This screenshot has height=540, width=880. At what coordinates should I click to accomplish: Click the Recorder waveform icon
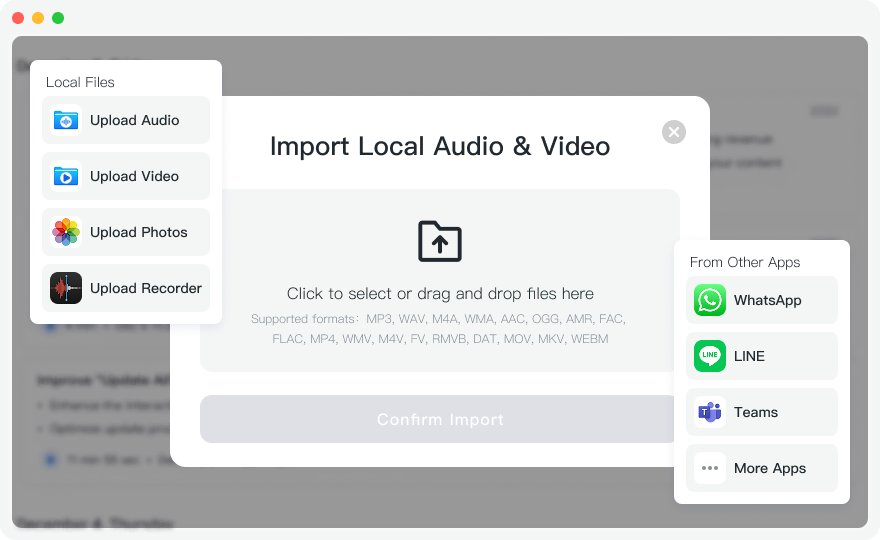point(66,288)
